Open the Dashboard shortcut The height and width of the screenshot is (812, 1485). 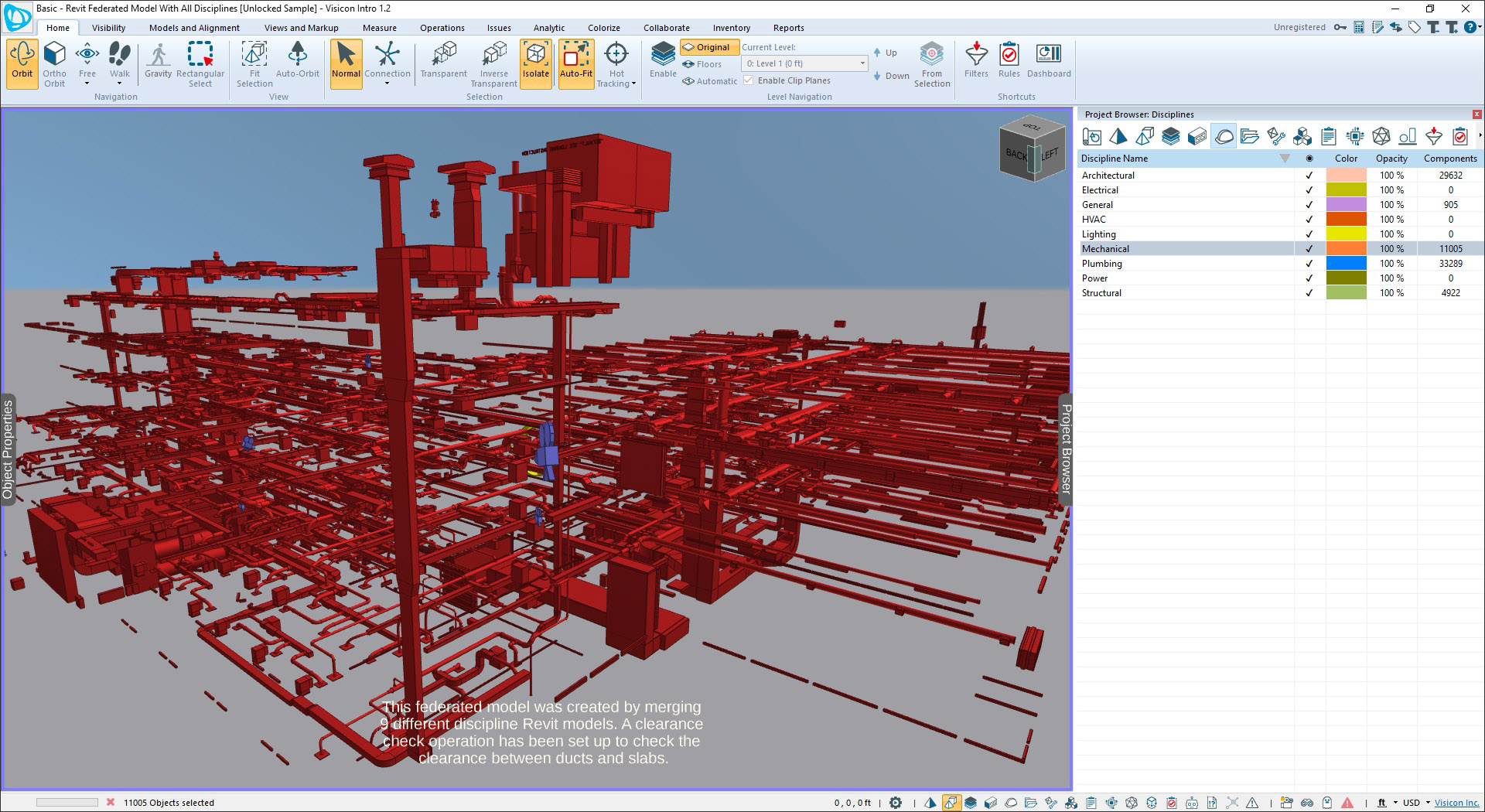pos(1049,60)
